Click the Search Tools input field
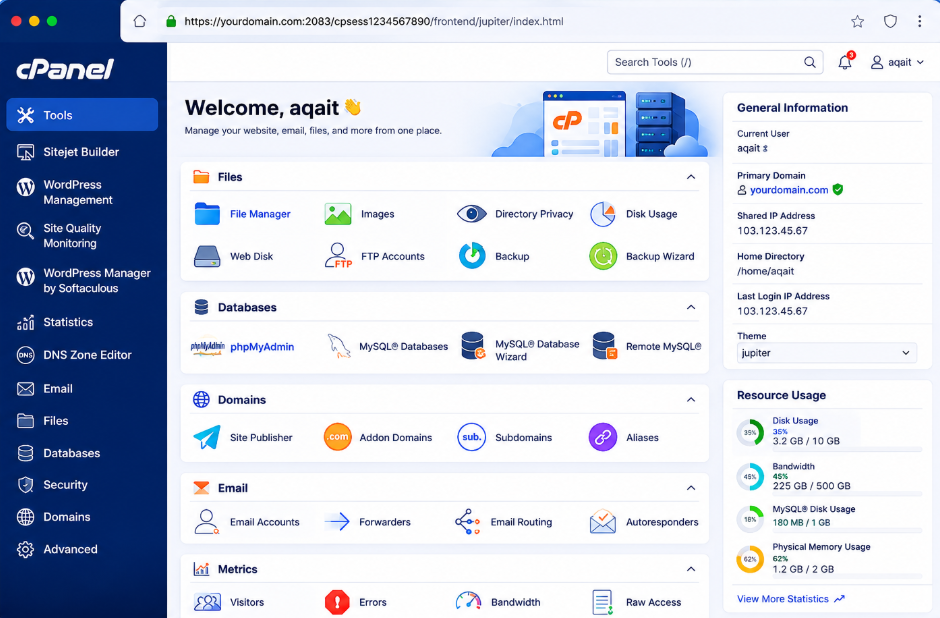 pyautogui.click(x=715, y=62)
